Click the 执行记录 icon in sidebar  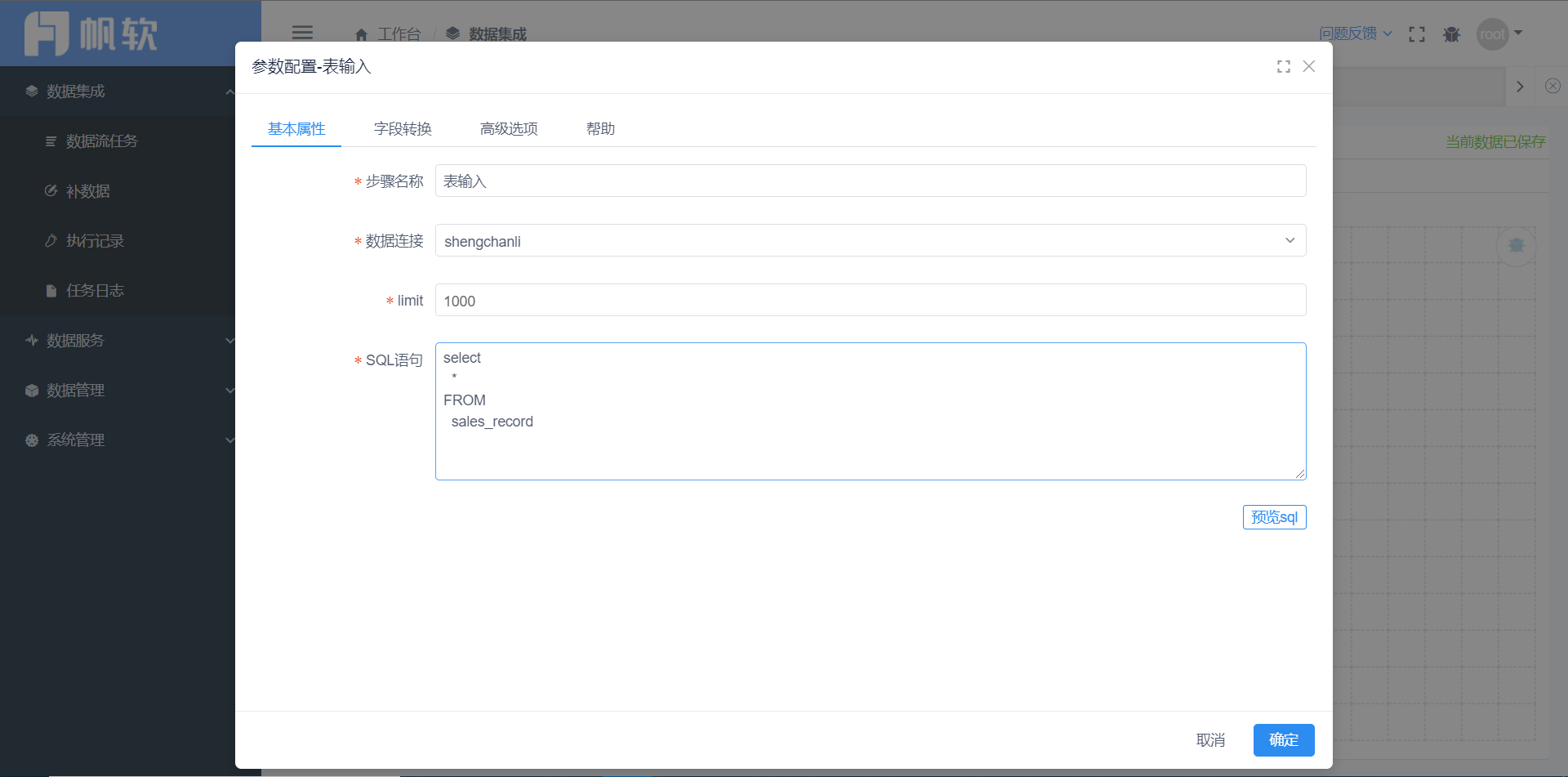pyautogui.click(x=51, y=241)
